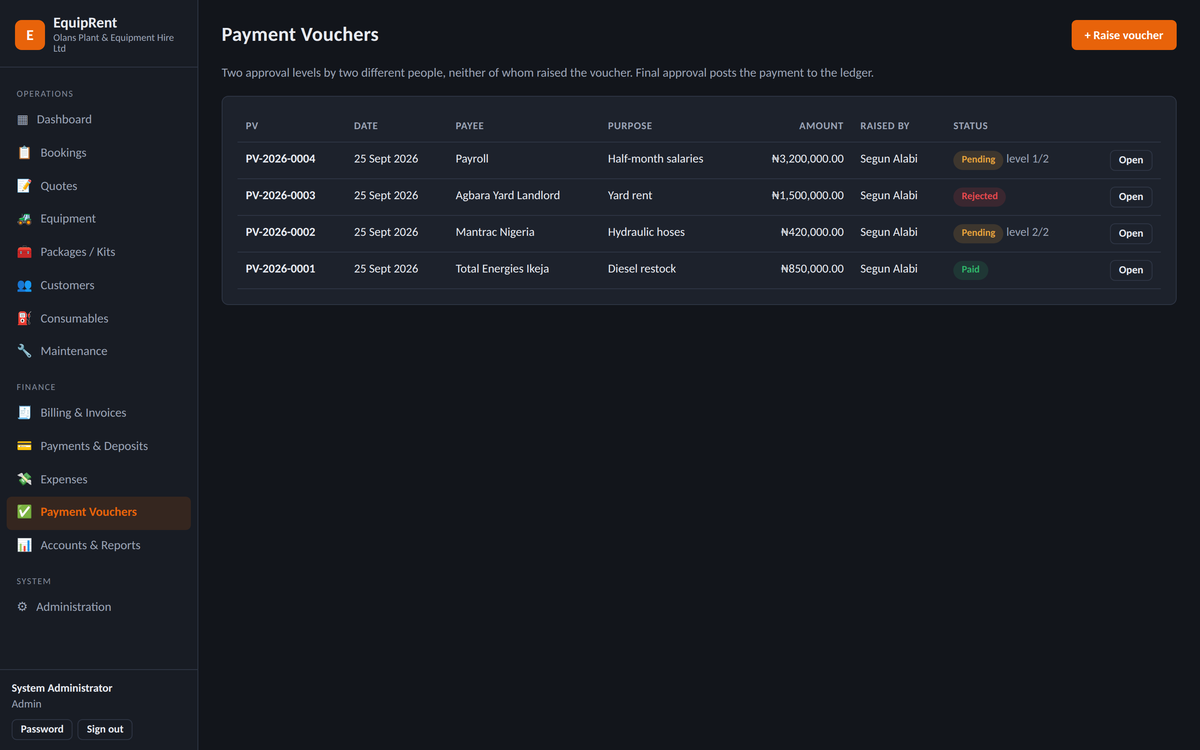Click the Dashboard grid icon
1200x750 pixels.
coord(23,120)
